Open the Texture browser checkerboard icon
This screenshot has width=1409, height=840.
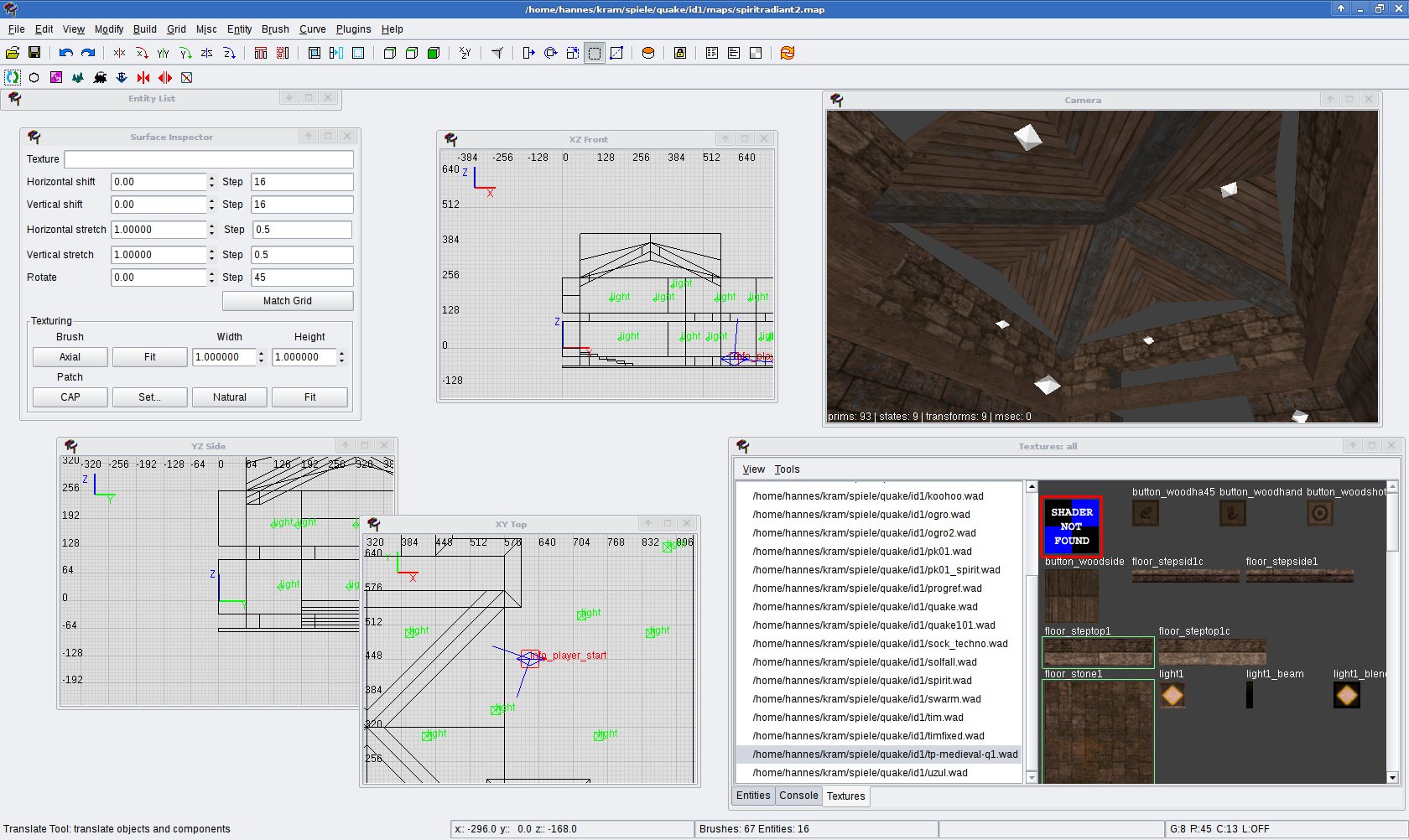756,53
